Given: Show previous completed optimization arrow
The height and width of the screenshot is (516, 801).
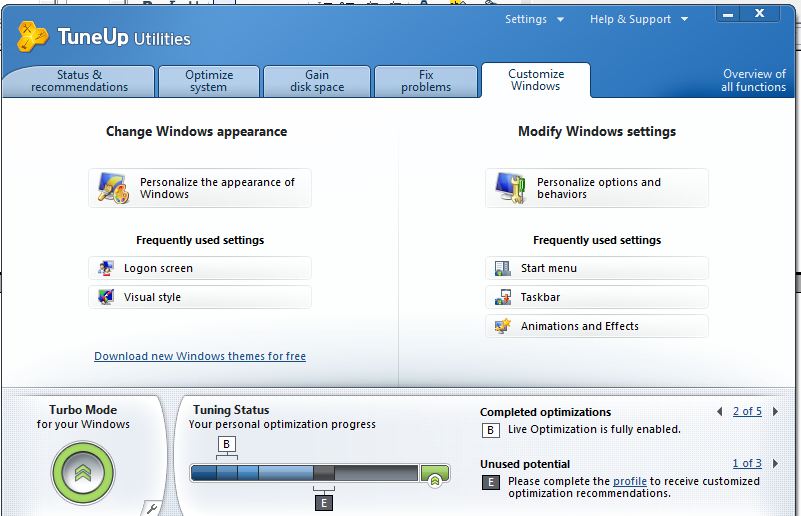Looking at the screenshot, I should point(720,411).
